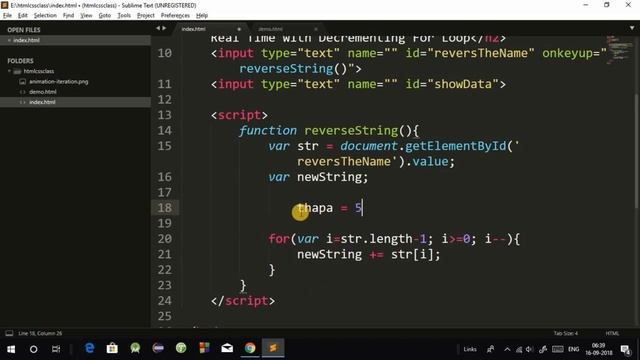This screenshot has width=640, height=360.
Task: Open the Mail app on taskbar
Action: click(x=227, y=348)
